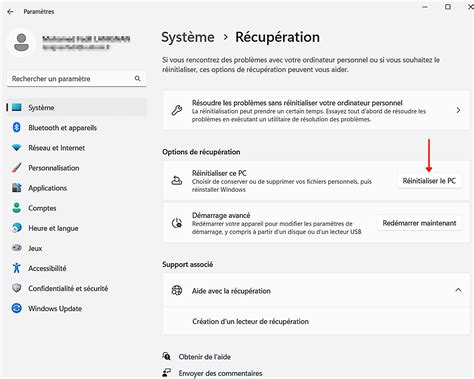Click the Windows Update sync icon

pyautogui.click(x=17, y=308)
